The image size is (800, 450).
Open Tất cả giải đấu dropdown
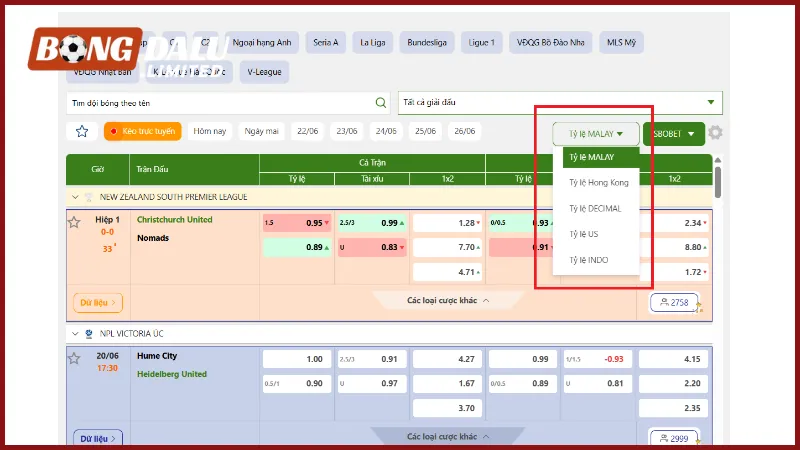click(x=560, y=103)
